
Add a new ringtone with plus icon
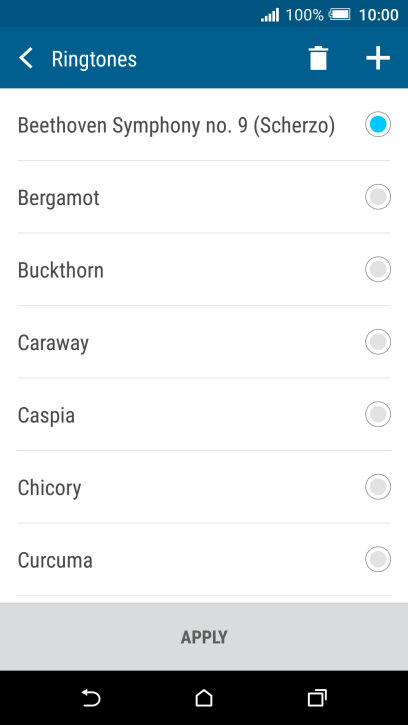[378, 59]
